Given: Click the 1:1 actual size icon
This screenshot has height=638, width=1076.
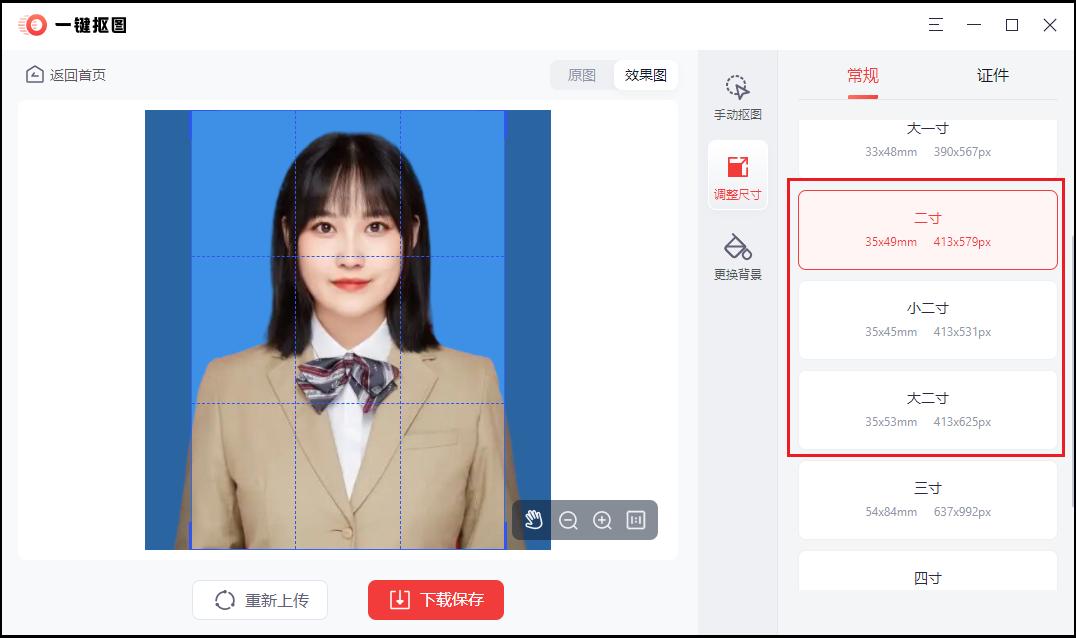Looking at the screenshot, I should pyautogui.click(x=636, y=520).
